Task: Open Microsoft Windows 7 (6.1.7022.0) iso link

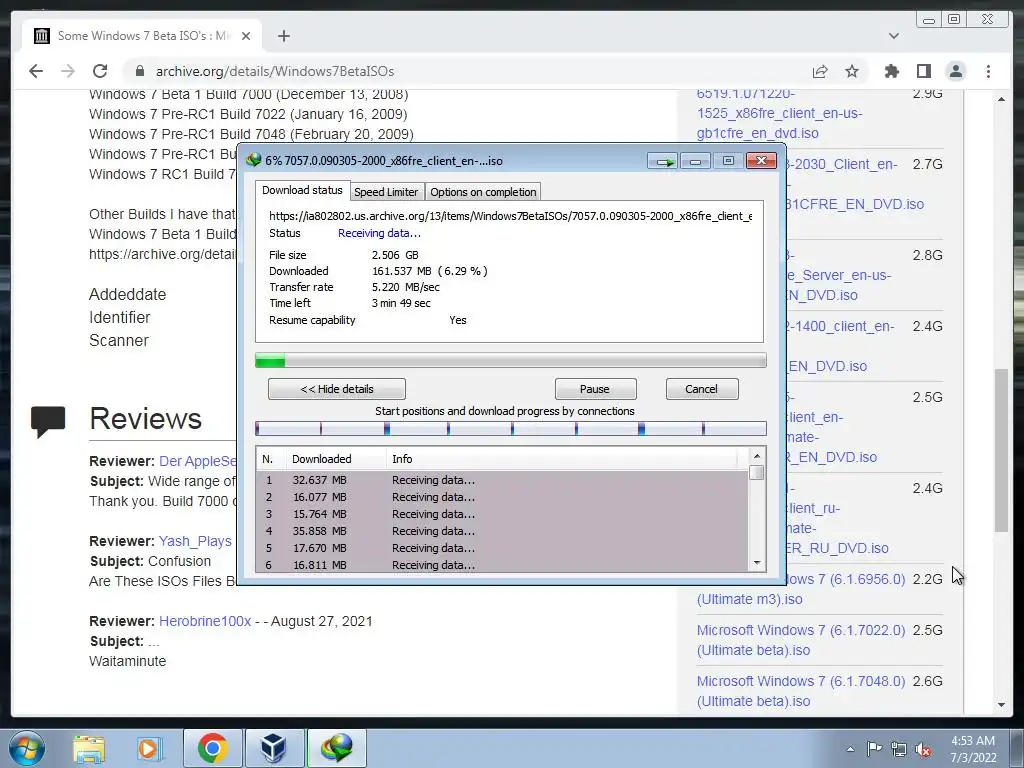Action: [x=801, y=640]
